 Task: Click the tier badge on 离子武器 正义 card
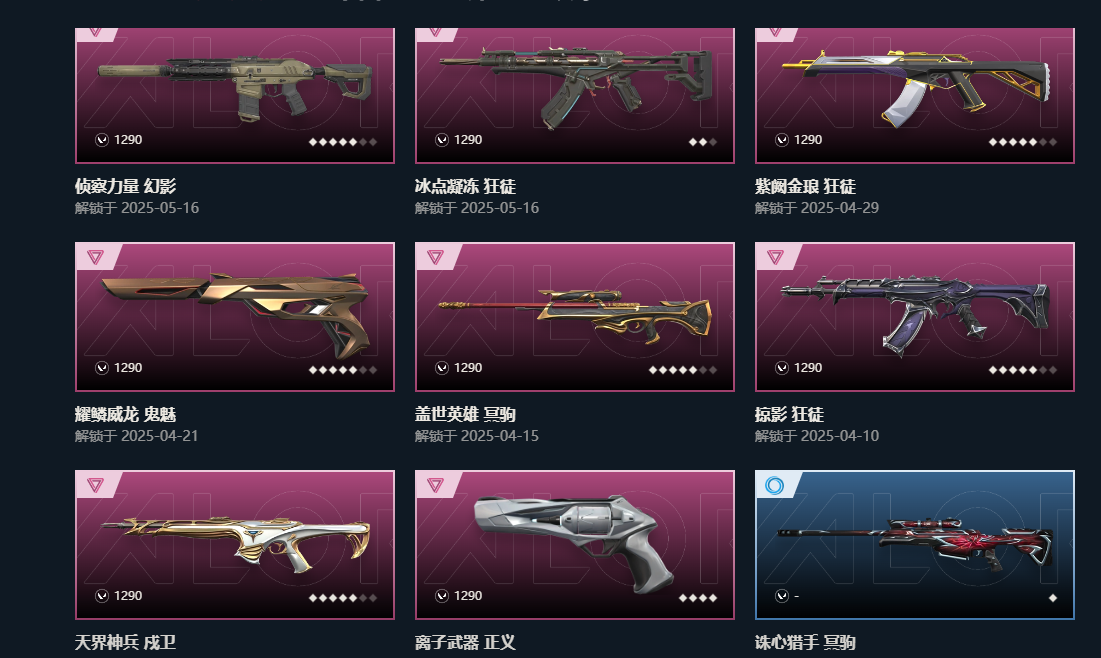[x=435, y=485]
